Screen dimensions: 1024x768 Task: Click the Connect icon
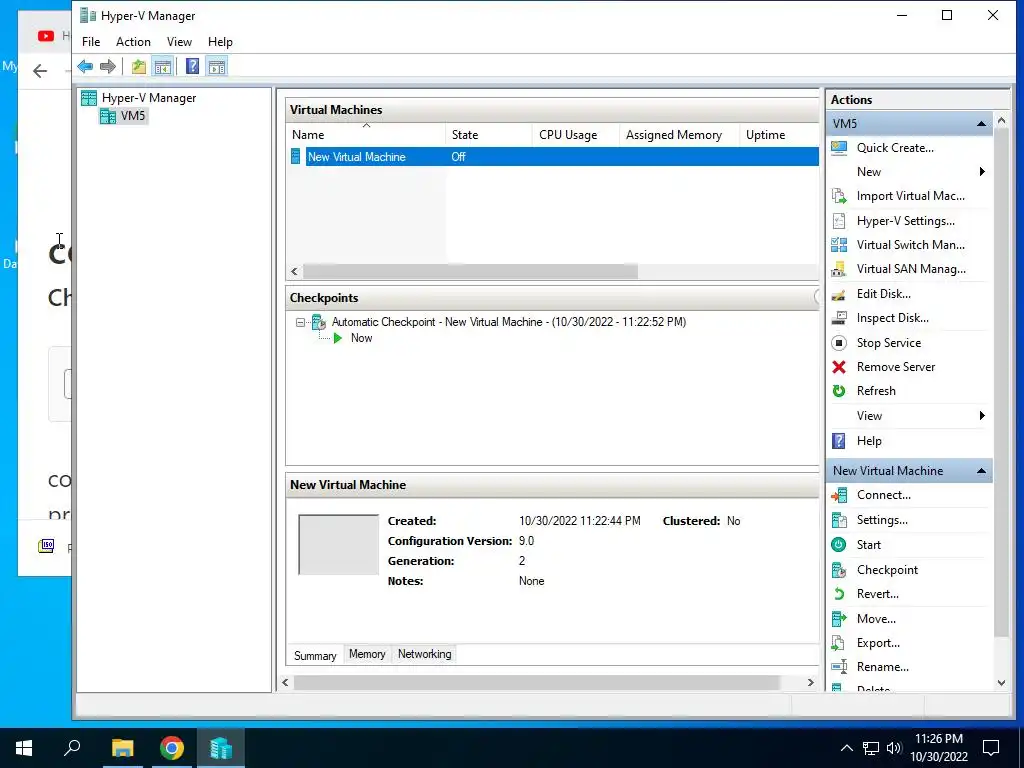point(839,495)
